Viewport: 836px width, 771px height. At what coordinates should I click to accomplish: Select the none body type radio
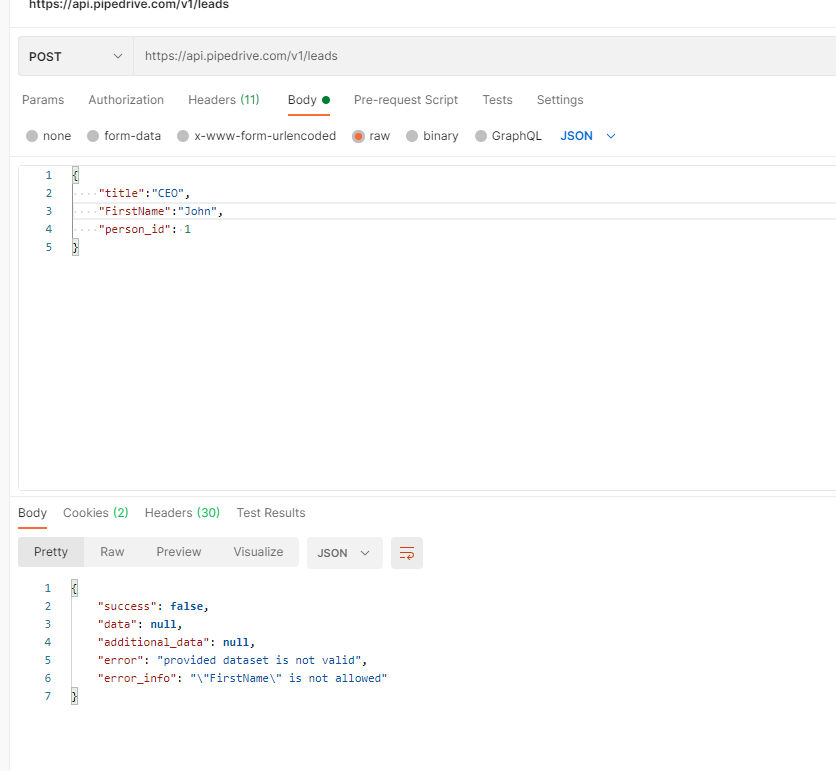pyautogui.click(x=32, y=136)
